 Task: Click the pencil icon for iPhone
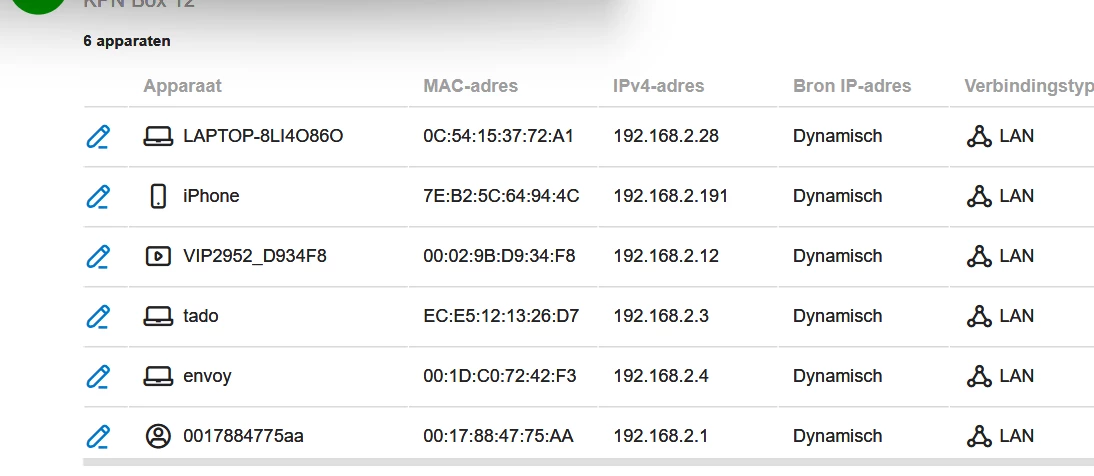pyautogui.click(x=98, y=197)
